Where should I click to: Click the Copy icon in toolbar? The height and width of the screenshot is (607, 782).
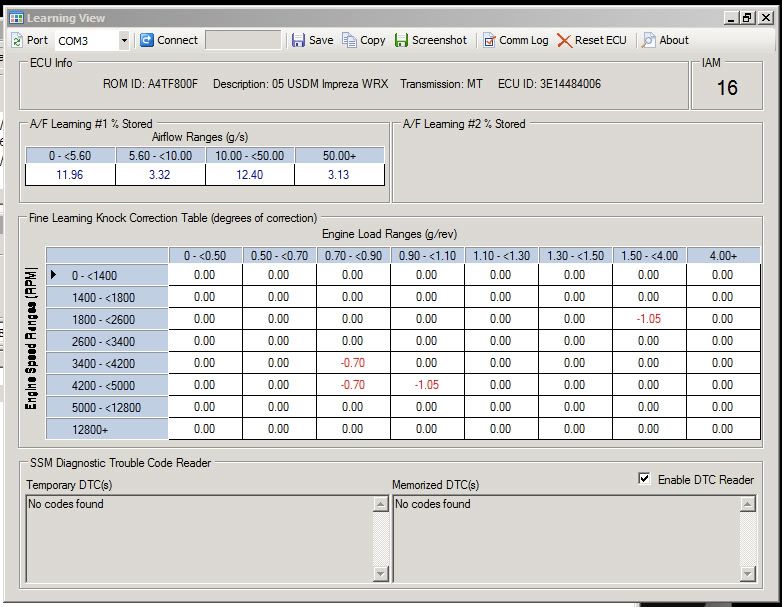tap(349, 40)
